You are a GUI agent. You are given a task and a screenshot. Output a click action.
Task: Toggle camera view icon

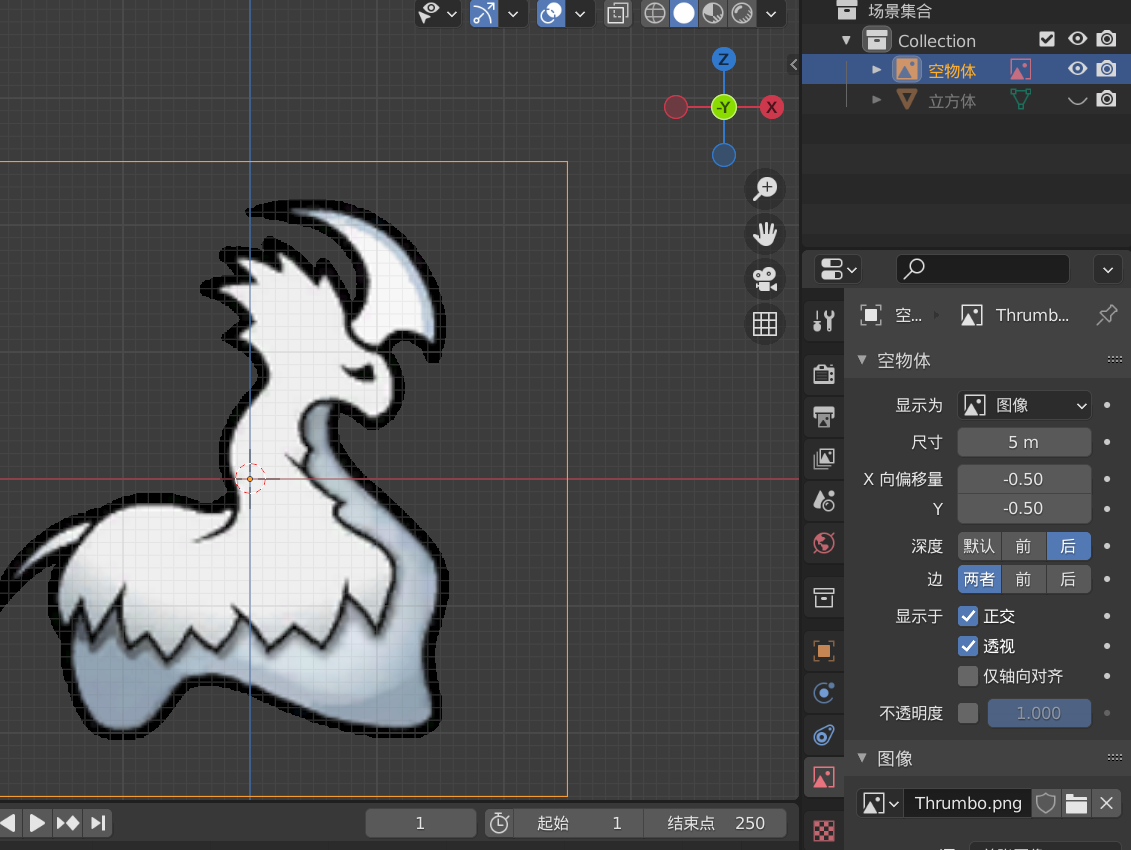click(x=765, y=279)
